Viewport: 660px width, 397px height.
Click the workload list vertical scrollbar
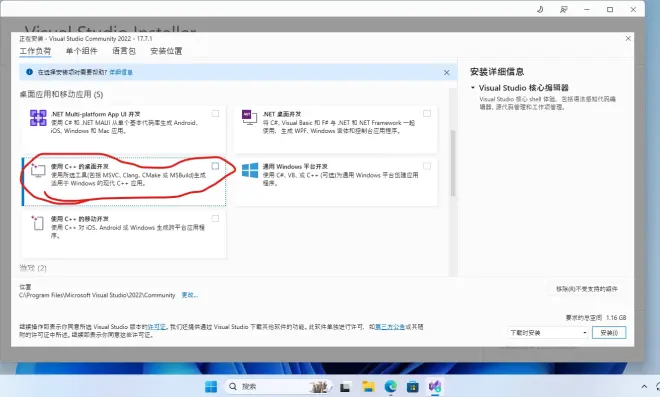[x=453, y=163]
